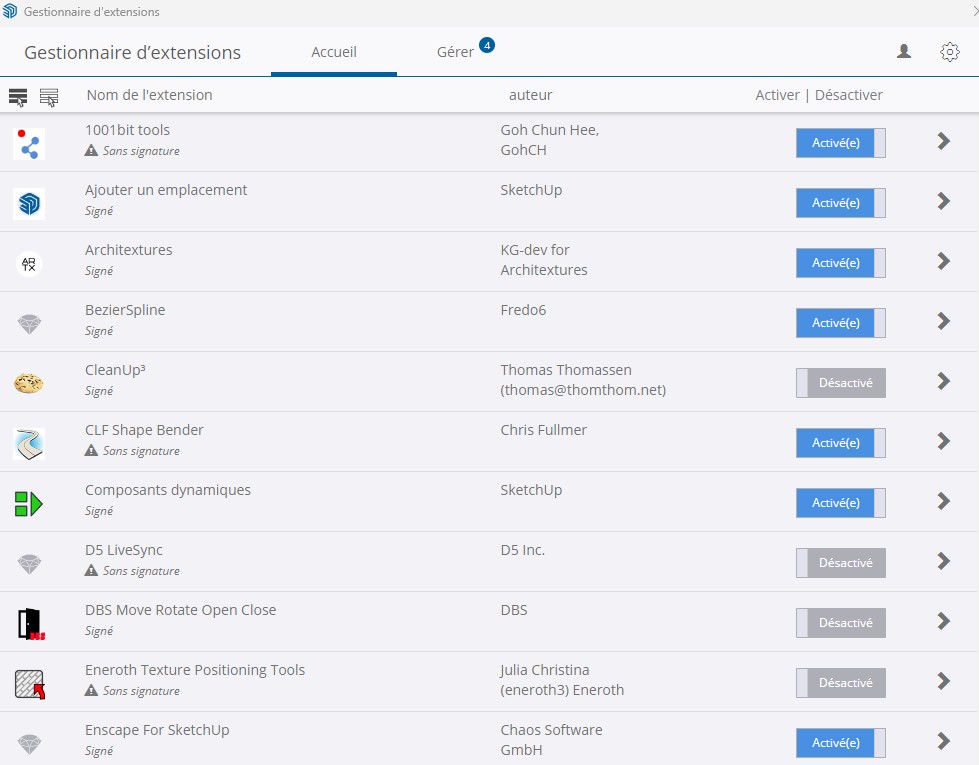
Task: Disable the BezierSpline extension toggle
Action: (840, 323)
